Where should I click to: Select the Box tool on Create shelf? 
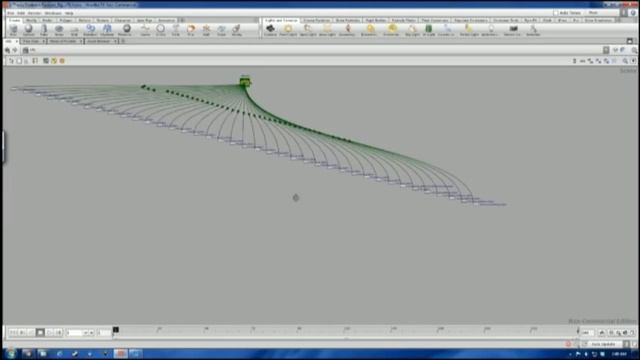point(13,30)
